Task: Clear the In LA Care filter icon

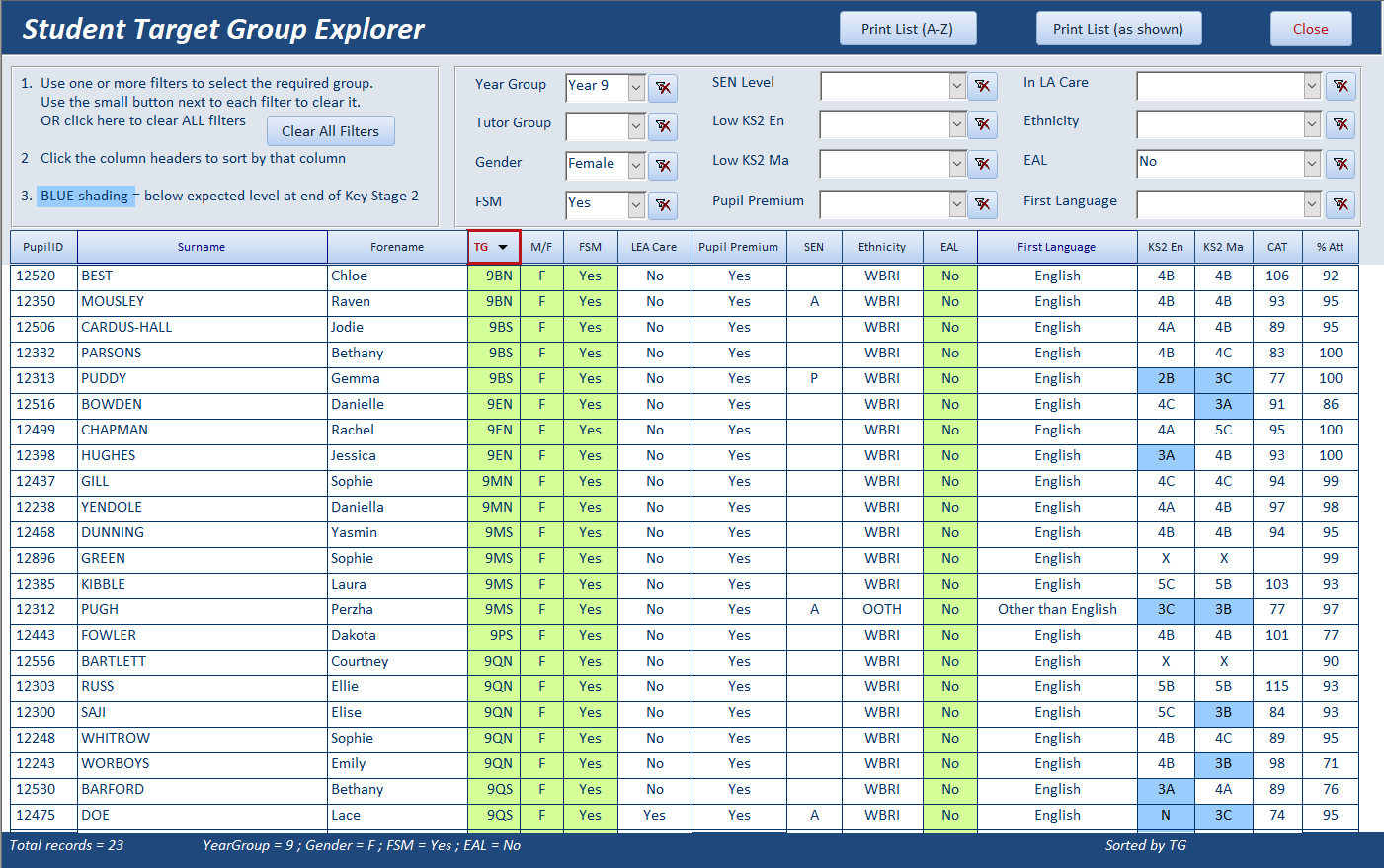Action: click(x=1341, y=86)
